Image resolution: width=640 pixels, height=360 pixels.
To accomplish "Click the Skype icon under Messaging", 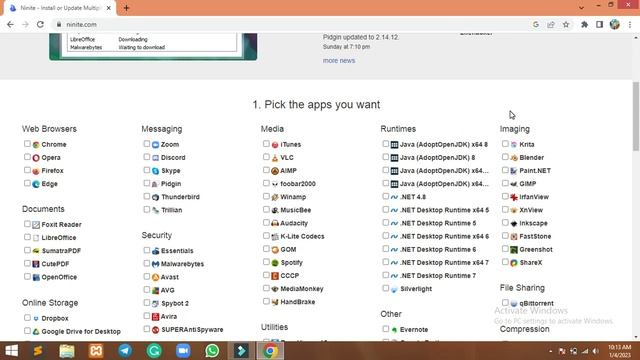I will (156, 171).
